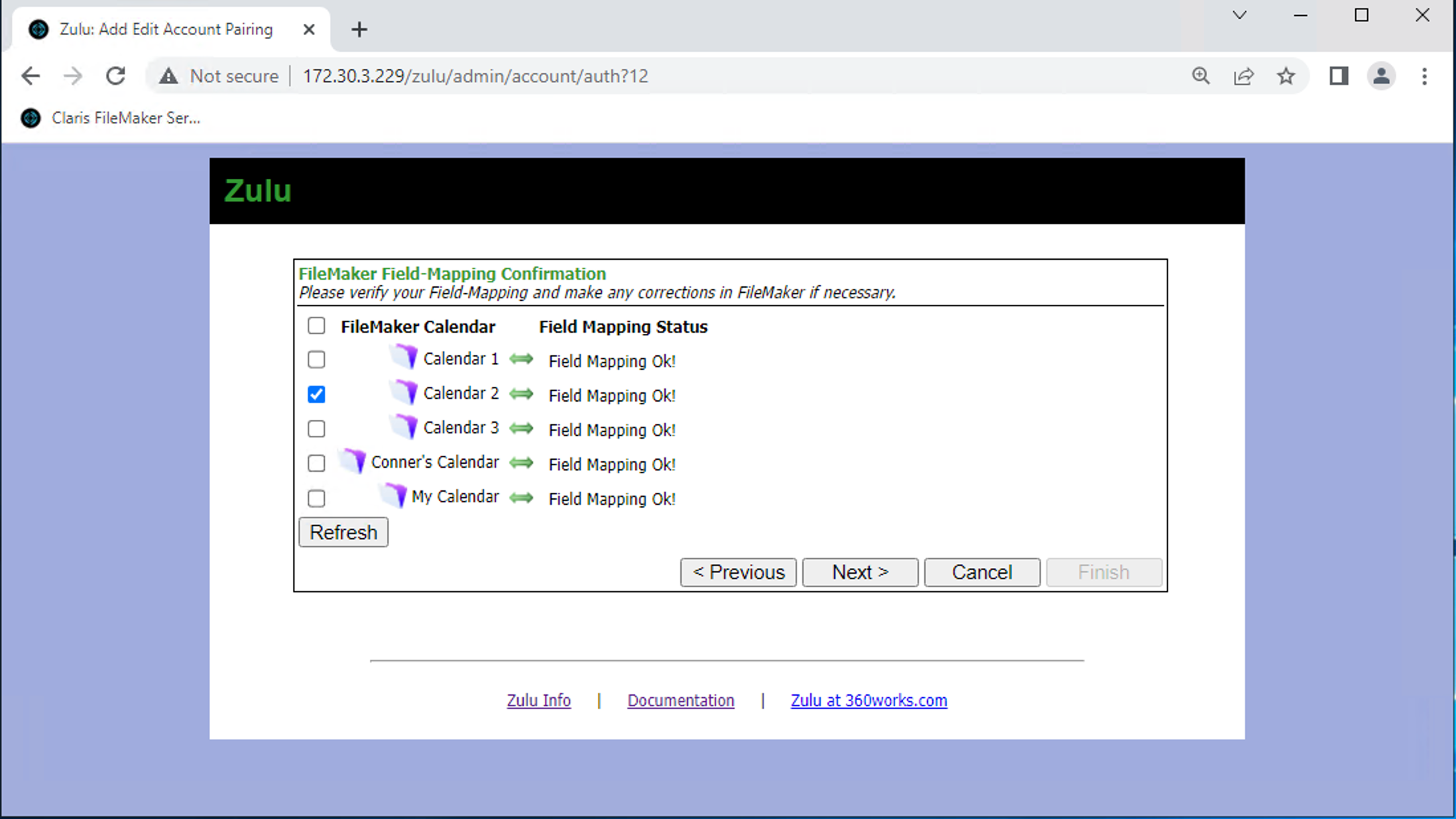The width and height of the screenshot is (1456, 819).
Task: Open the Documentation link
Action: (681, 700)
